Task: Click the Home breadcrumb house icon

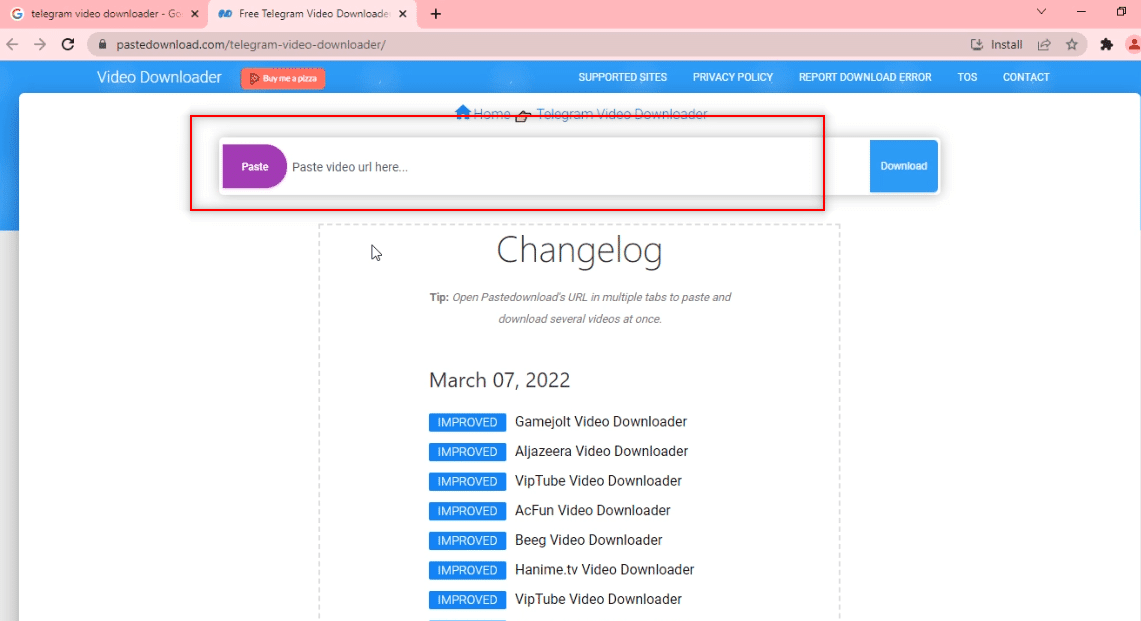Action: click(x=463, y=113)
